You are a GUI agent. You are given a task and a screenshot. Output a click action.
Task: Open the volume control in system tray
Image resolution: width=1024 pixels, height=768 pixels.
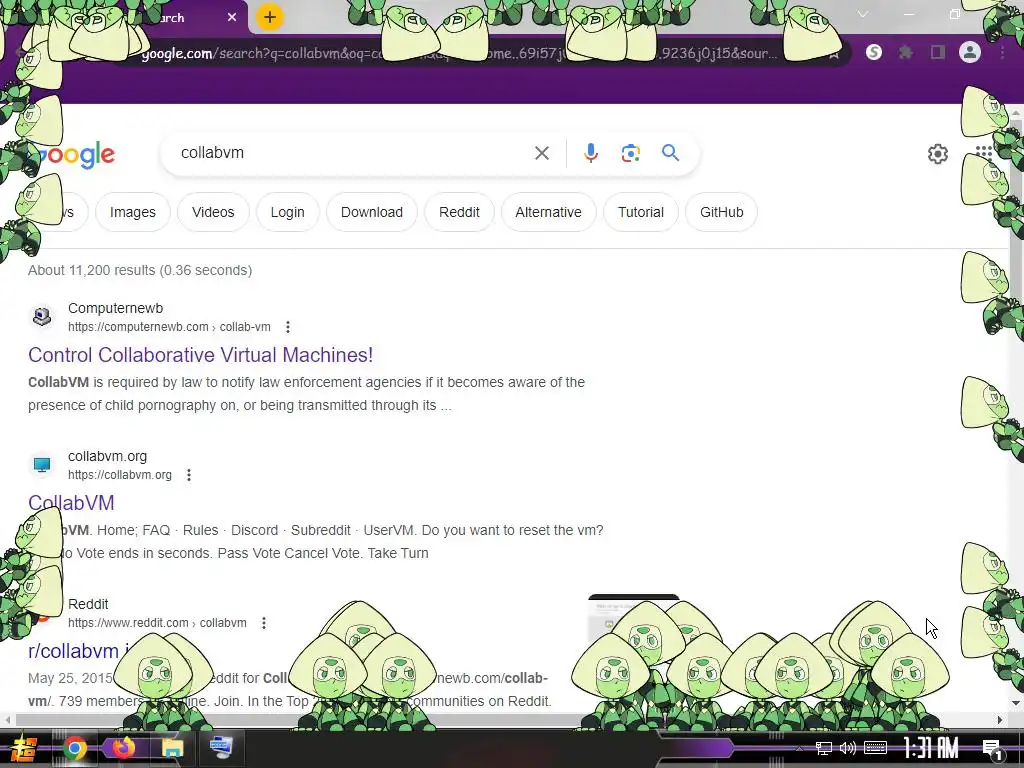(848, 748)
